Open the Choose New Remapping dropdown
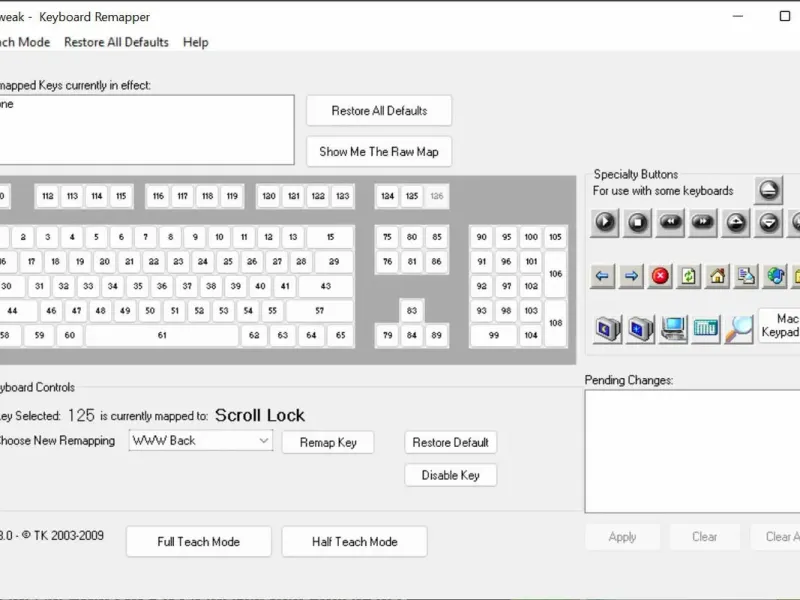Image resolution: width=800 pixels, height=600 pixels. [201, 440]
